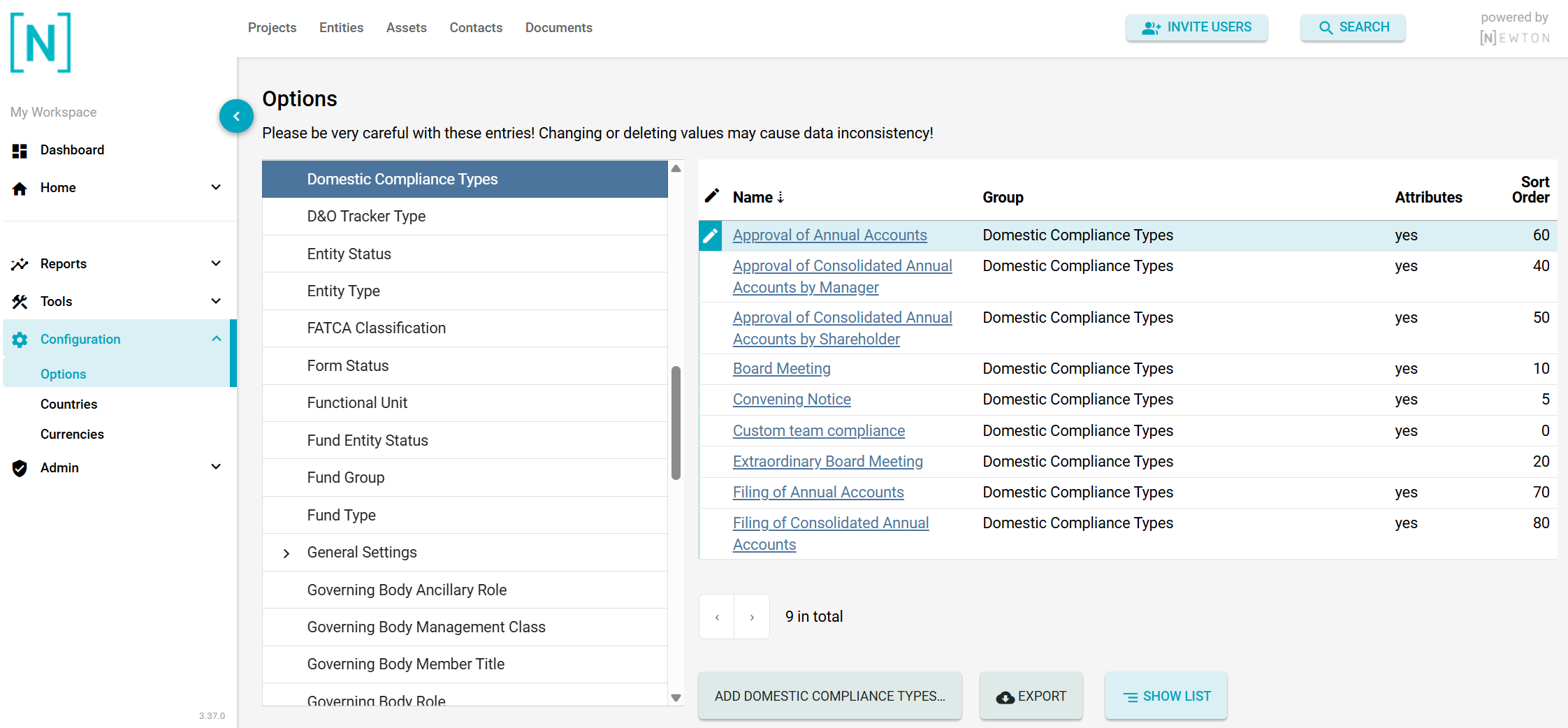Collapse the Configuration menu chevron
Viewport: 1568px width, 728px height.
pyautogui.click(x=216, y=339)
